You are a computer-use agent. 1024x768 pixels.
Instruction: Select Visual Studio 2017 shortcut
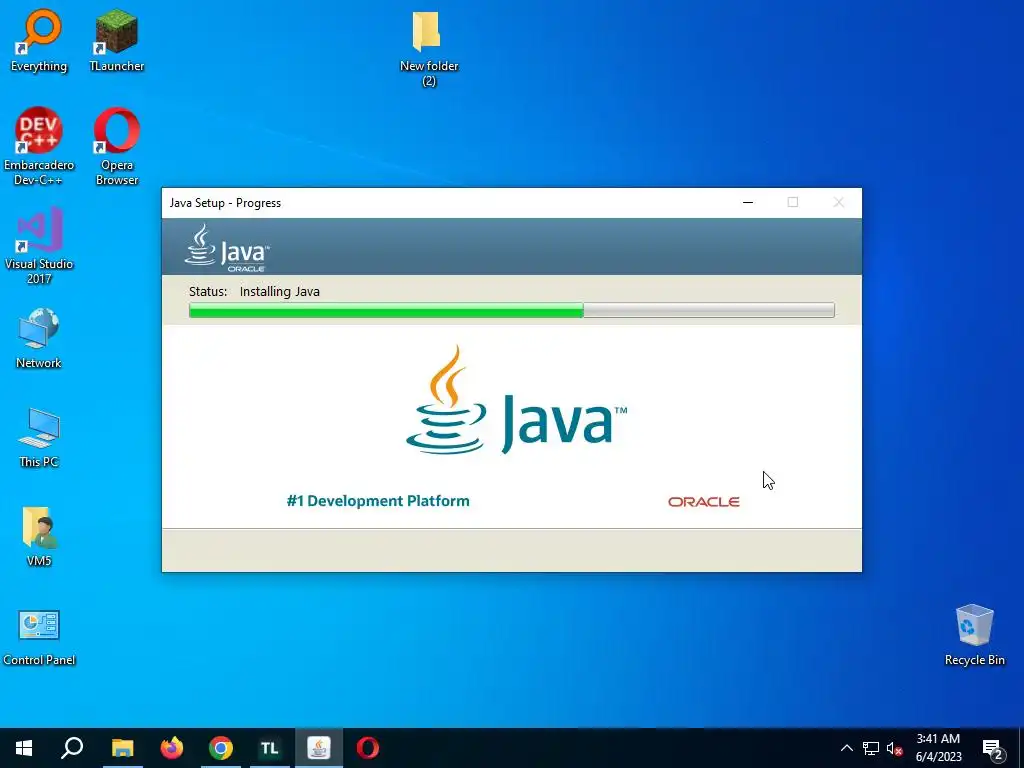(x=39, y=245)
